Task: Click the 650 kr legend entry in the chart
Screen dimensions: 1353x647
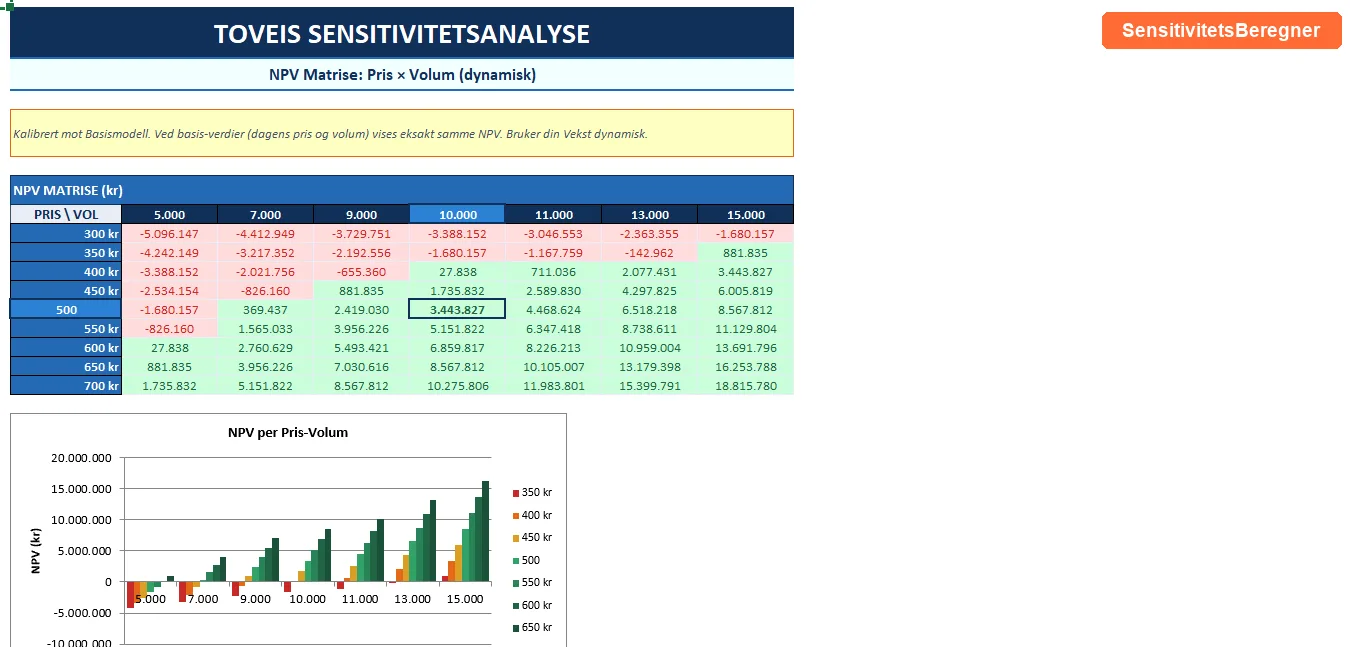Action: pos(533,628)
